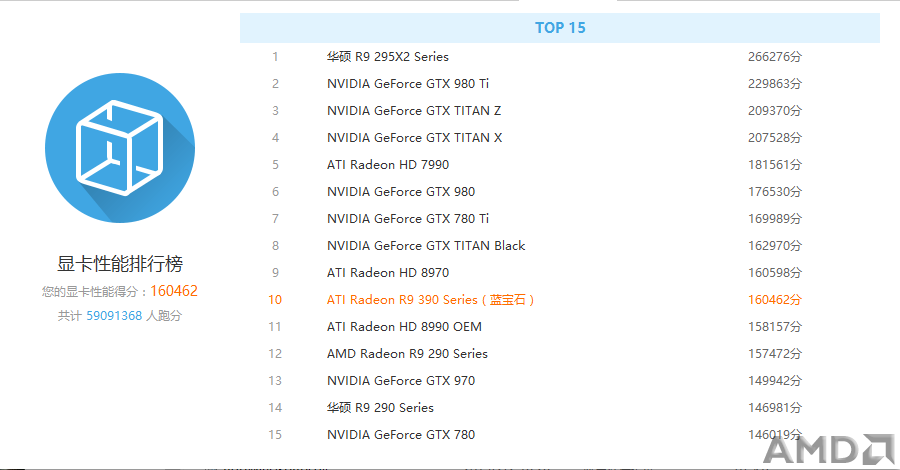The width and height of the screenshot is (900, 470).
Task: Click the score 181561分
Action: coord(775,165)
